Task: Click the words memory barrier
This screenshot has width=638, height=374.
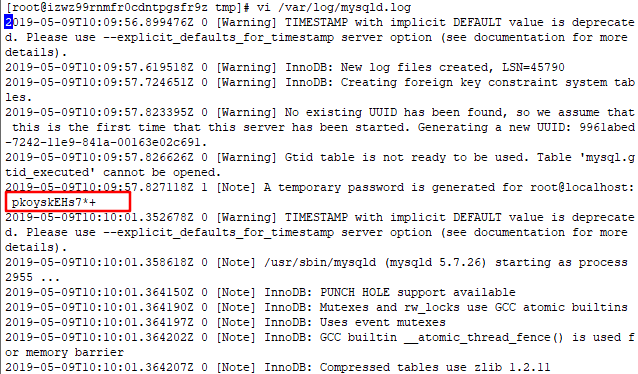Action: click(x=74, y=352)
